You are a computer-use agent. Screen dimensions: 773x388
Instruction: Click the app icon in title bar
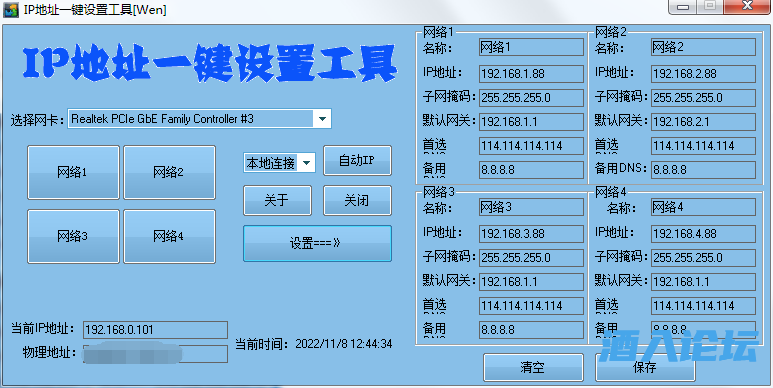click(10, 10)
